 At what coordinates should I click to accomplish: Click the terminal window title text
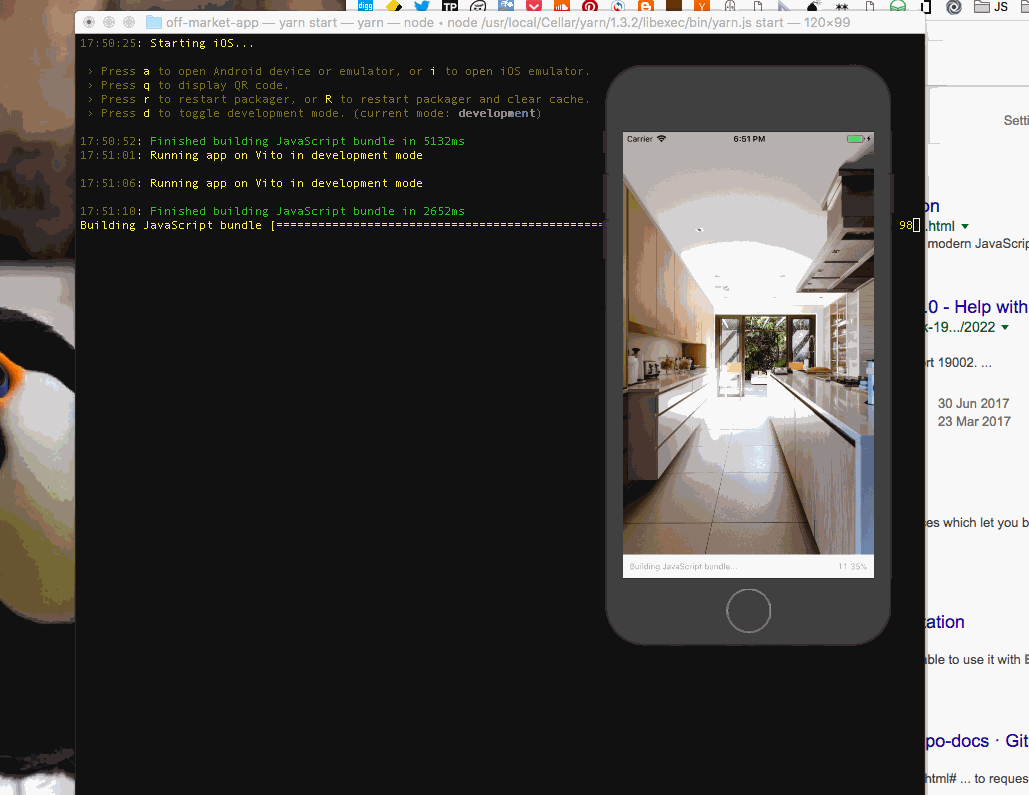click(508, 22)
